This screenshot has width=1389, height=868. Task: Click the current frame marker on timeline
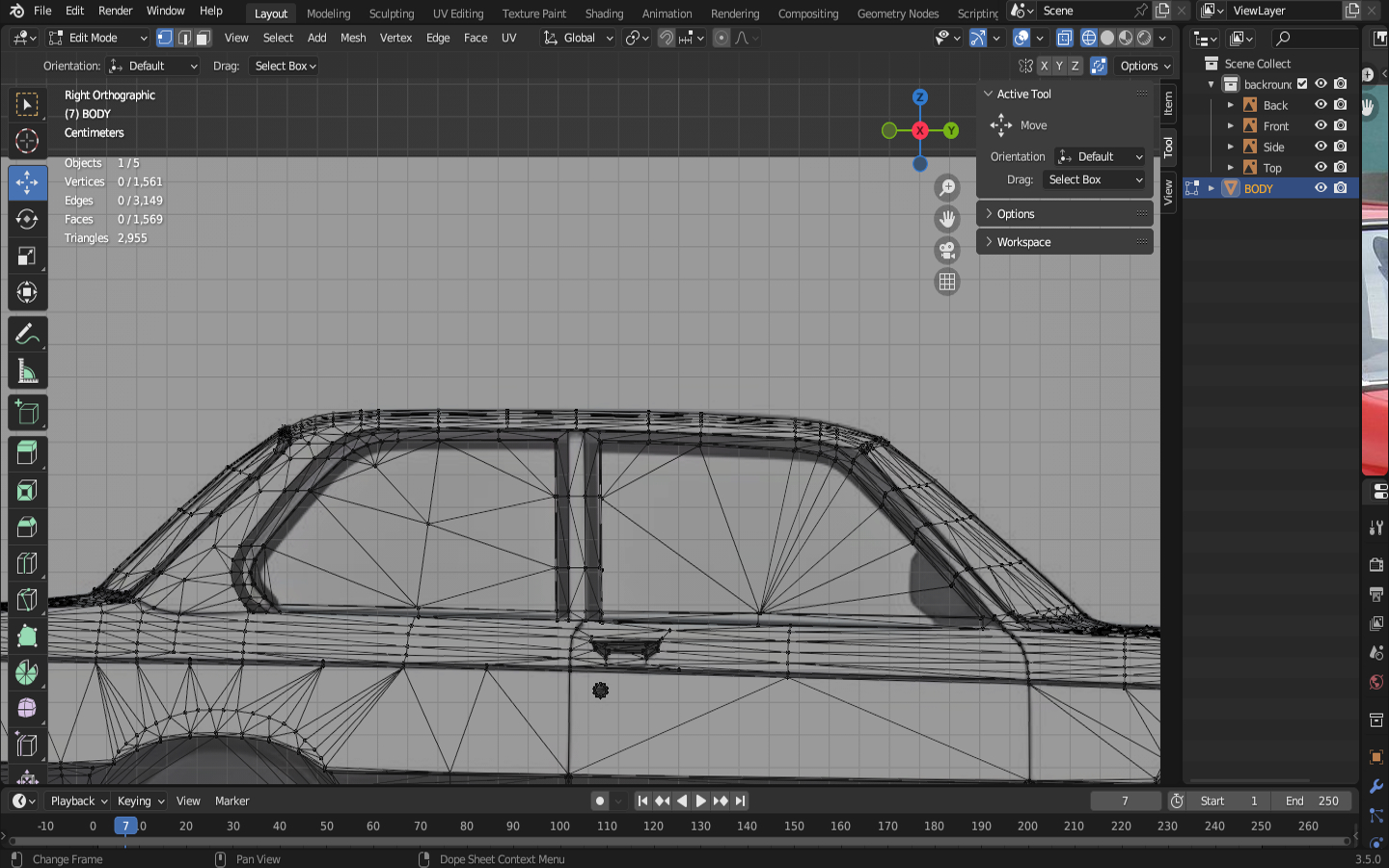(125, 827)
